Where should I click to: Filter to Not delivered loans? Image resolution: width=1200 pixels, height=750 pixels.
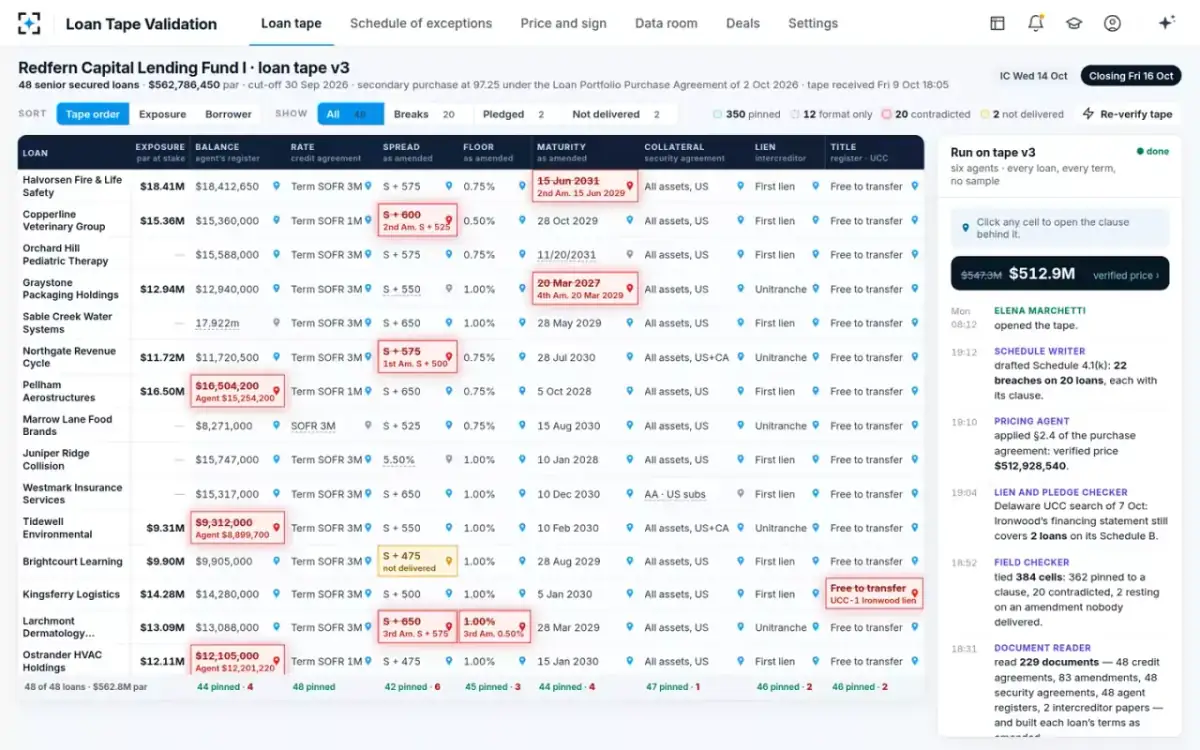coord(616,114)
